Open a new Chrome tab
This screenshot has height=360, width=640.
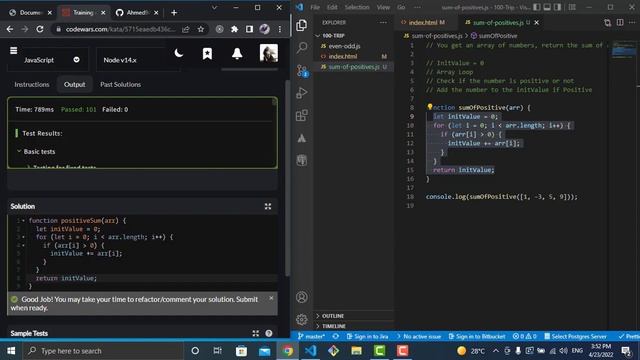174,13
